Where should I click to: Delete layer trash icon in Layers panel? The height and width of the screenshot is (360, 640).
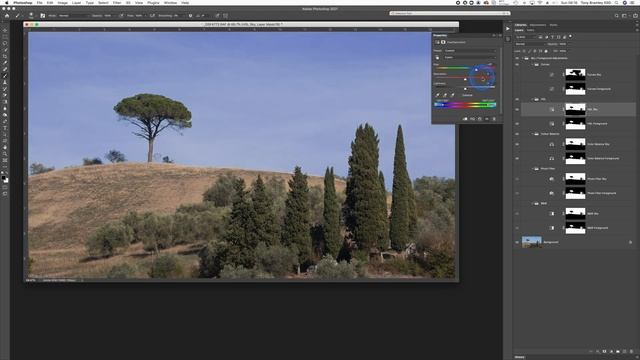631,351
